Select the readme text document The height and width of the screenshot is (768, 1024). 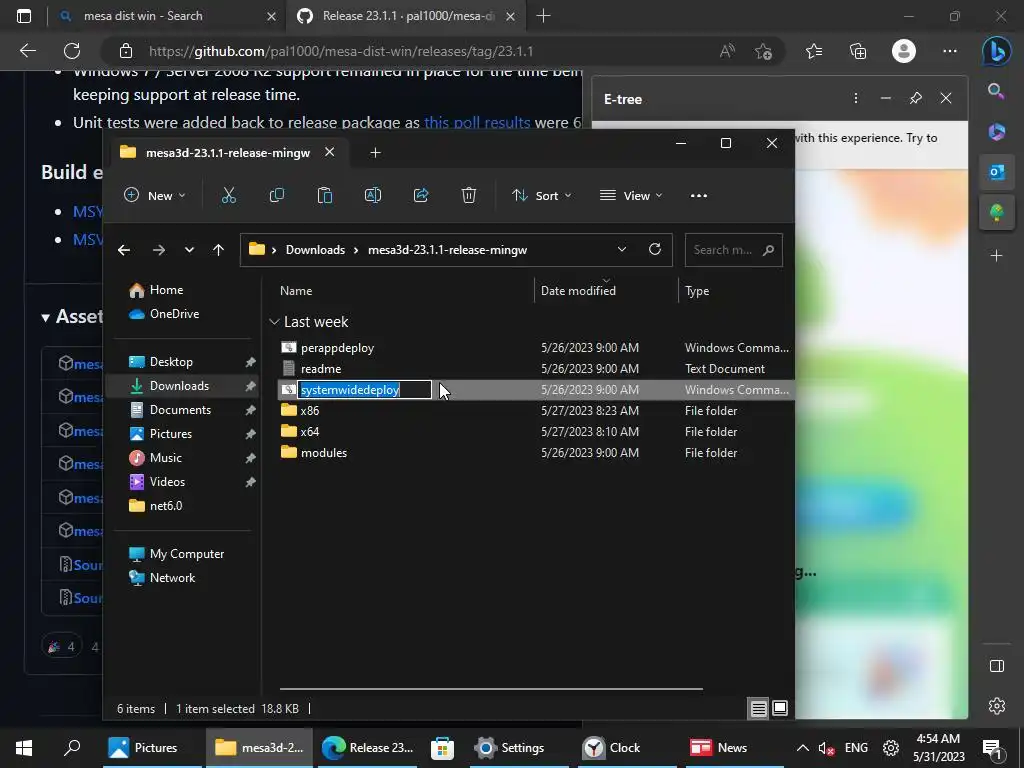[321, 369]
